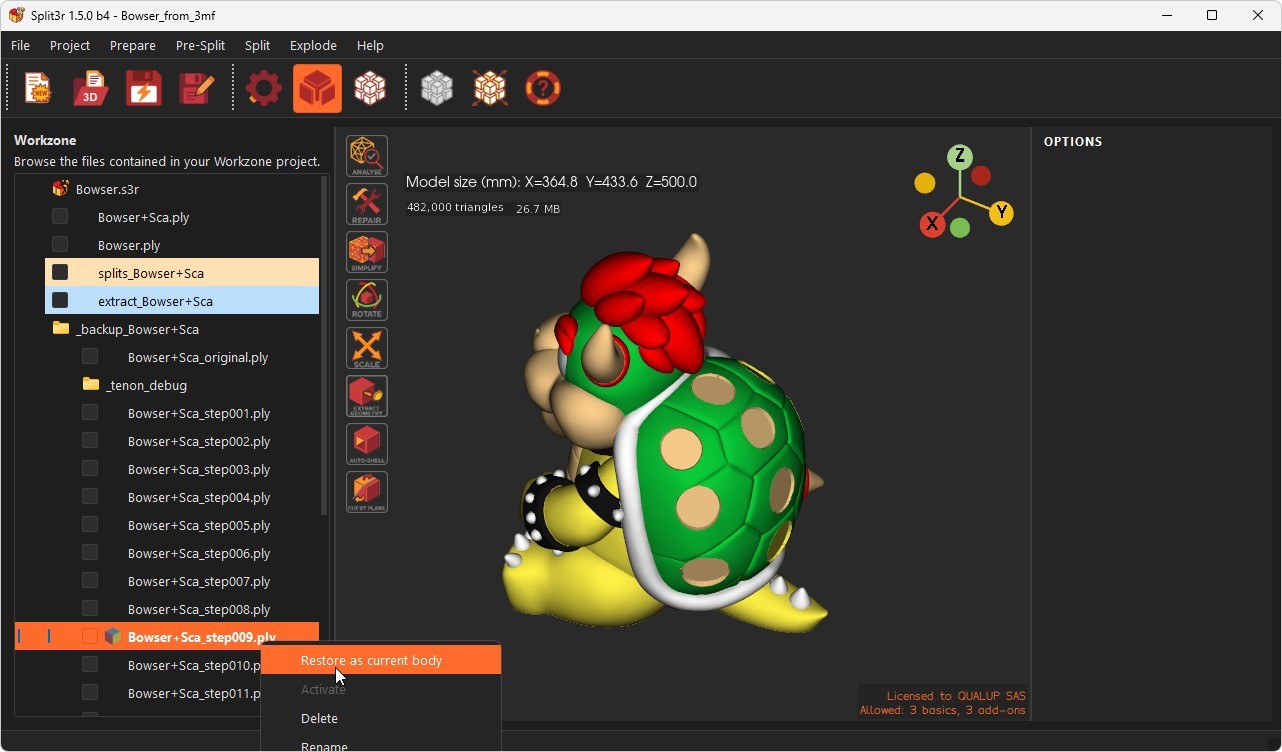This screenshot has height=752, width=1282.
Task: Click the Save As floppy-with-pencil icon
Action: click(196, 89)
